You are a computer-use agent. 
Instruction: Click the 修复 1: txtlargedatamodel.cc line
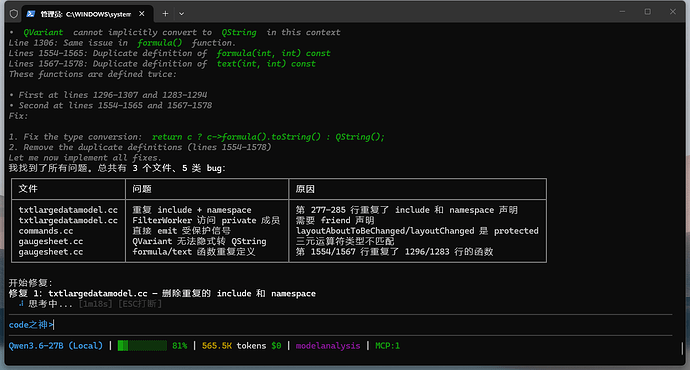coord(162,293)
